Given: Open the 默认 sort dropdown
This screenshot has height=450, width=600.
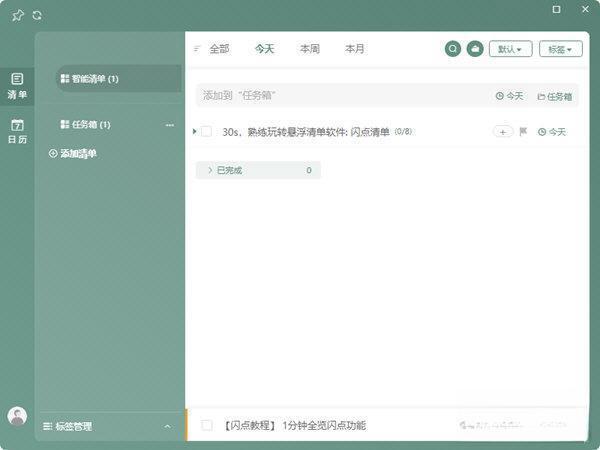Looking at the screenshot, I should click(510, 49).
